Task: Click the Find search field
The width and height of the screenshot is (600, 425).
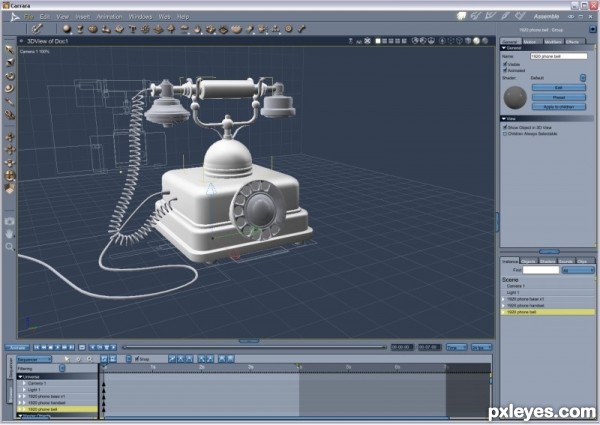Action: pyautogui.click(x=541, y=270)
